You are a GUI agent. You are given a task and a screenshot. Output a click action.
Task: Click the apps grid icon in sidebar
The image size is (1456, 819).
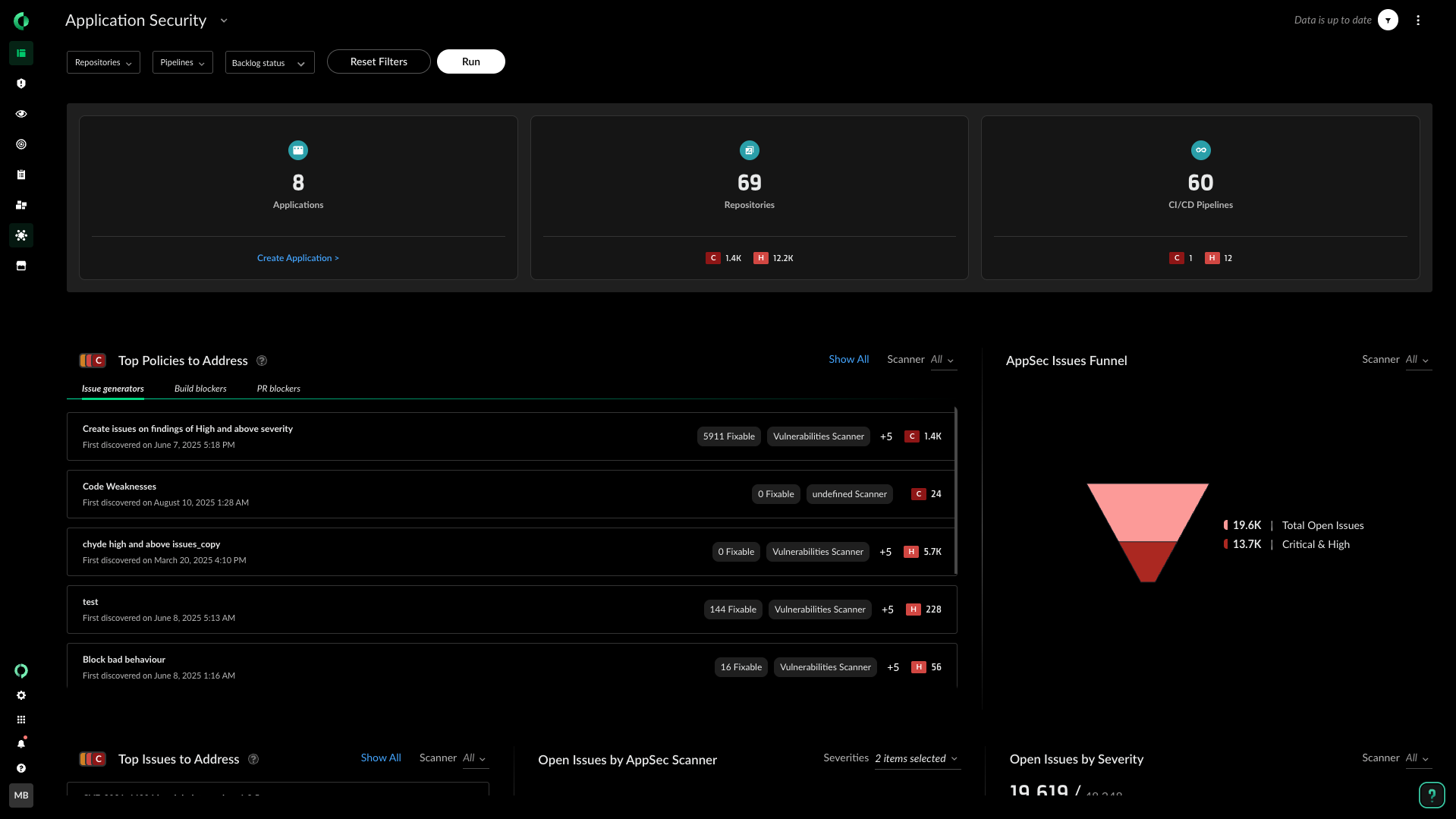(21, 720)
